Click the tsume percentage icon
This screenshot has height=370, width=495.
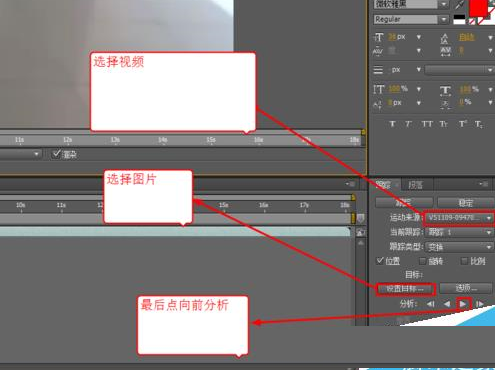[445, 104]
